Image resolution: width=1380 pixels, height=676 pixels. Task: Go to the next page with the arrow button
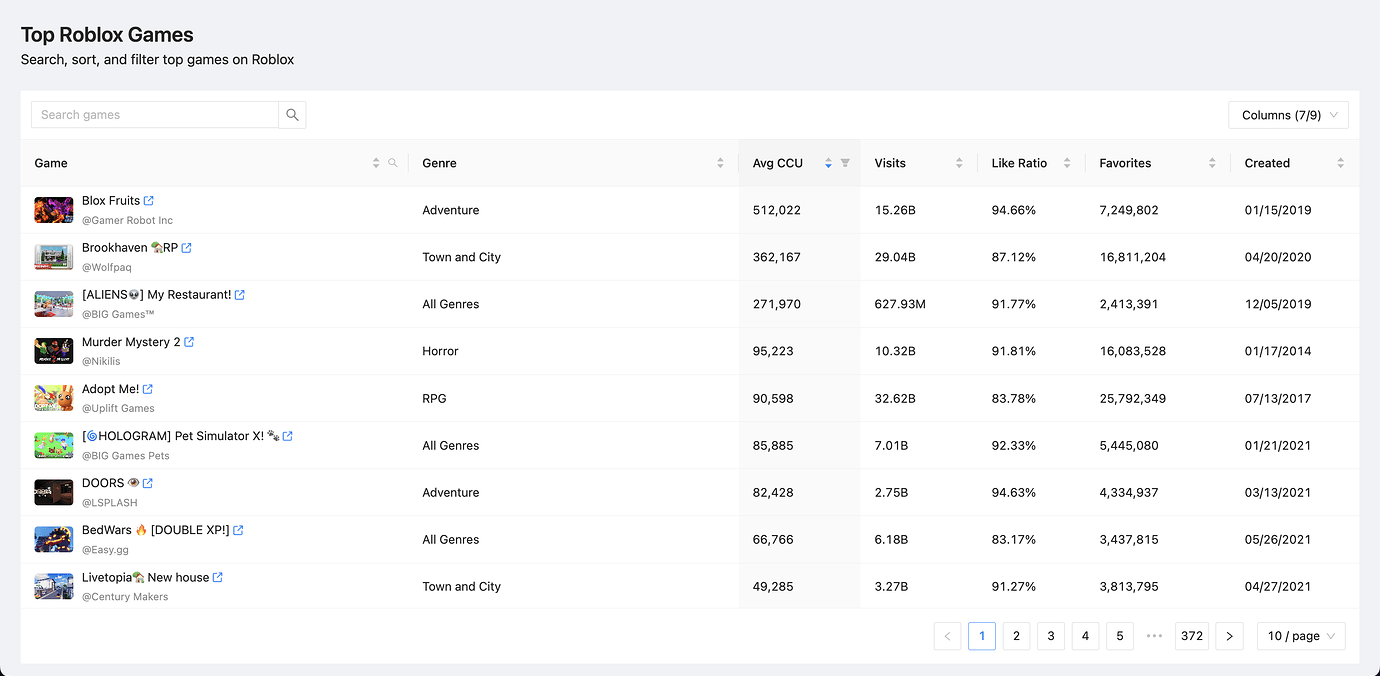point(1229,636)
